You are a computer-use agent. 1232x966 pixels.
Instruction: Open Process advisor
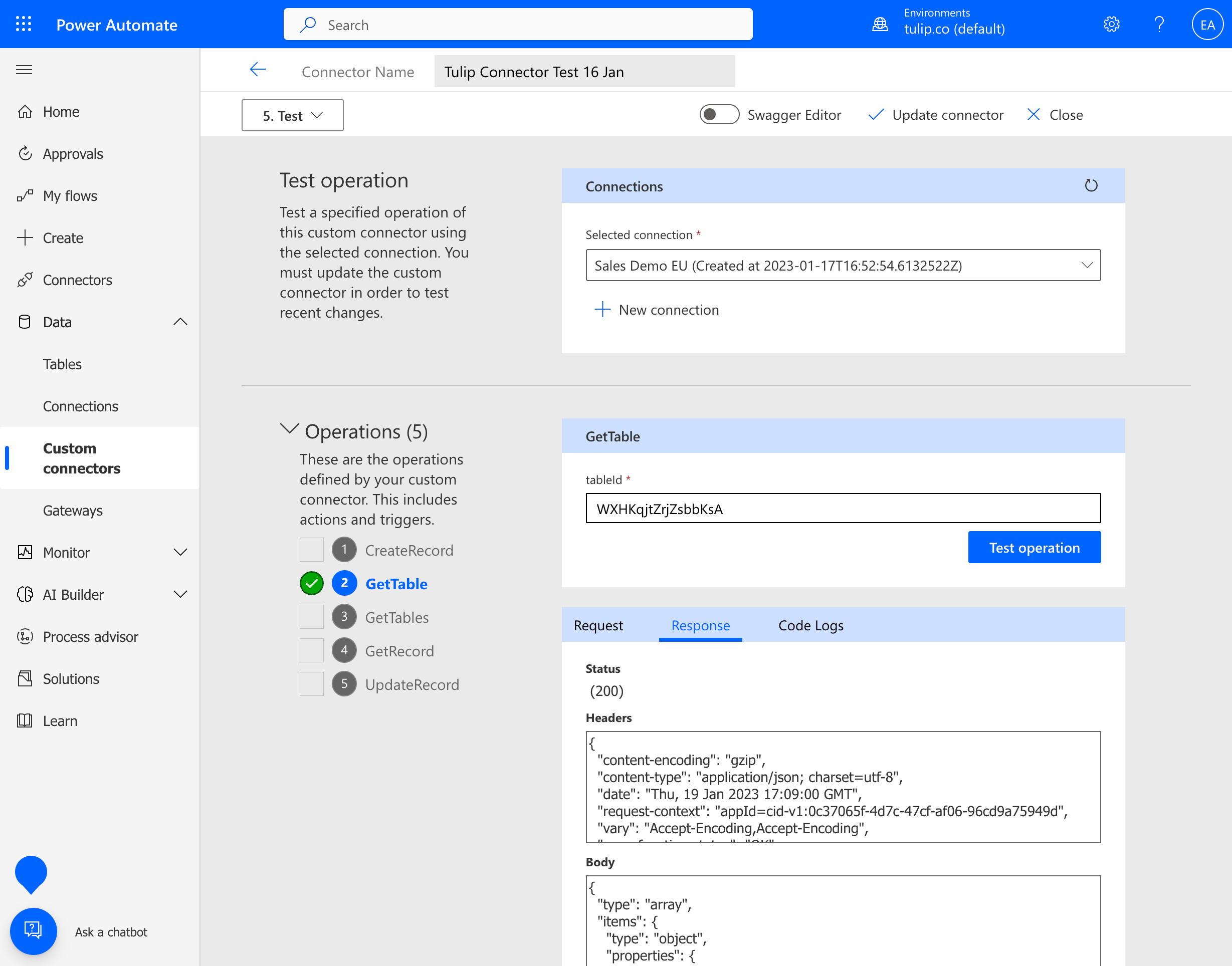tap(91, 636)
